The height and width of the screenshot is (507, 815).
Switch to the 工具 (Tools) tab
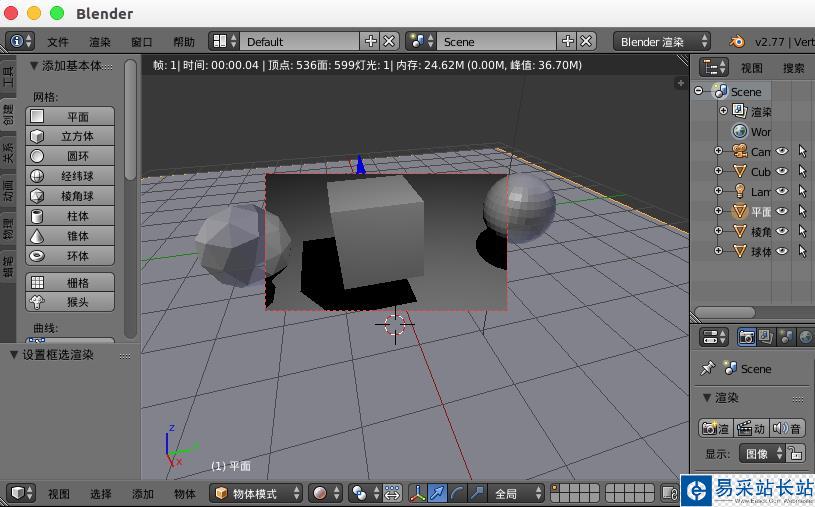[x=8, y=76]
